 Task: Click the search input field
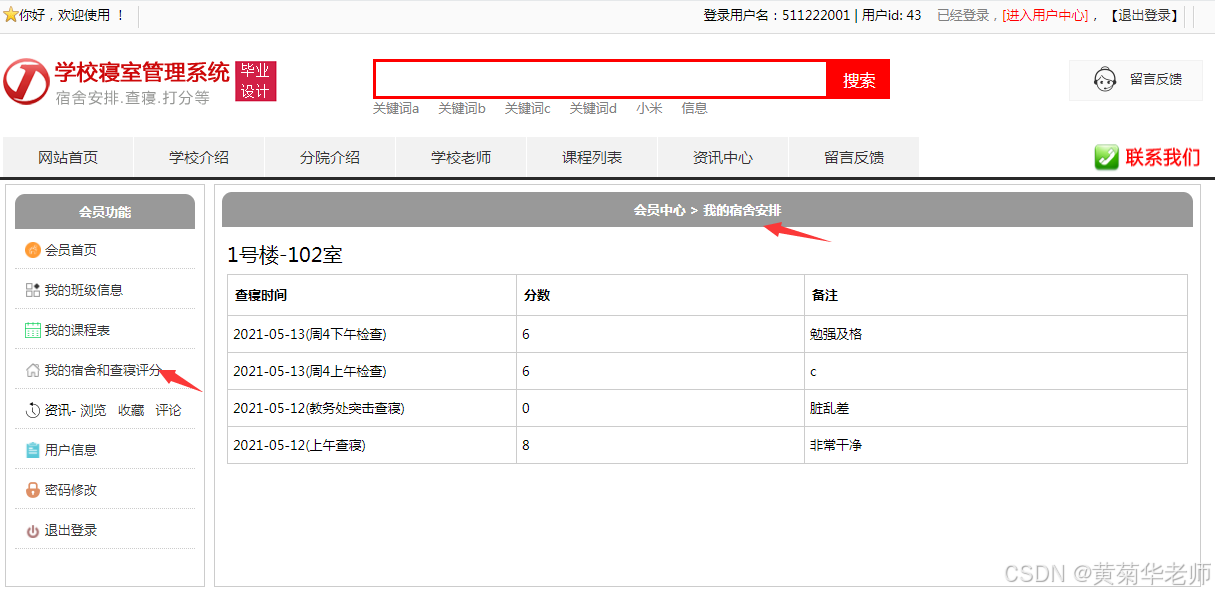coord(600,79)
